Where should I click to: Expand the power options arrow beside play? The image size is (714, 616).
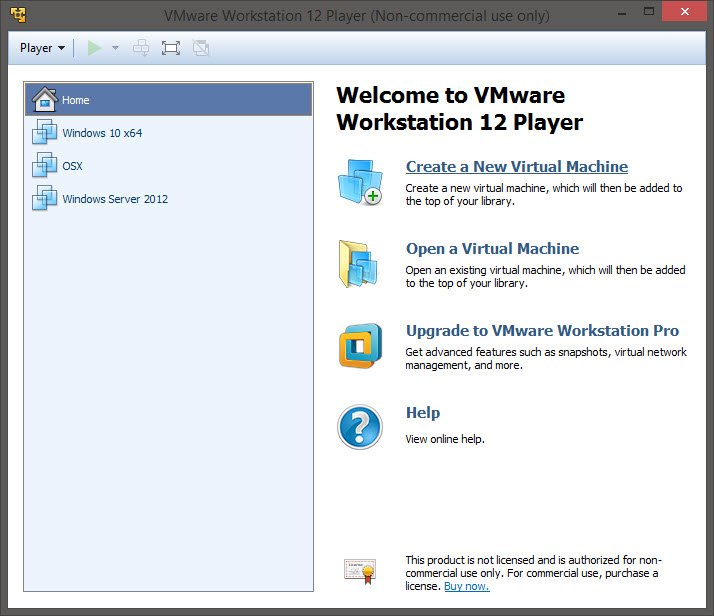click(115, 48)
